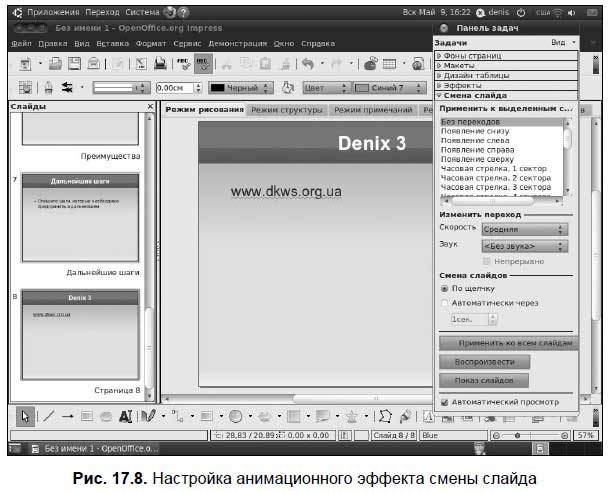Click 'Применить ко всем слайдам' button
The image size is (610, 491).
[508, 343]
